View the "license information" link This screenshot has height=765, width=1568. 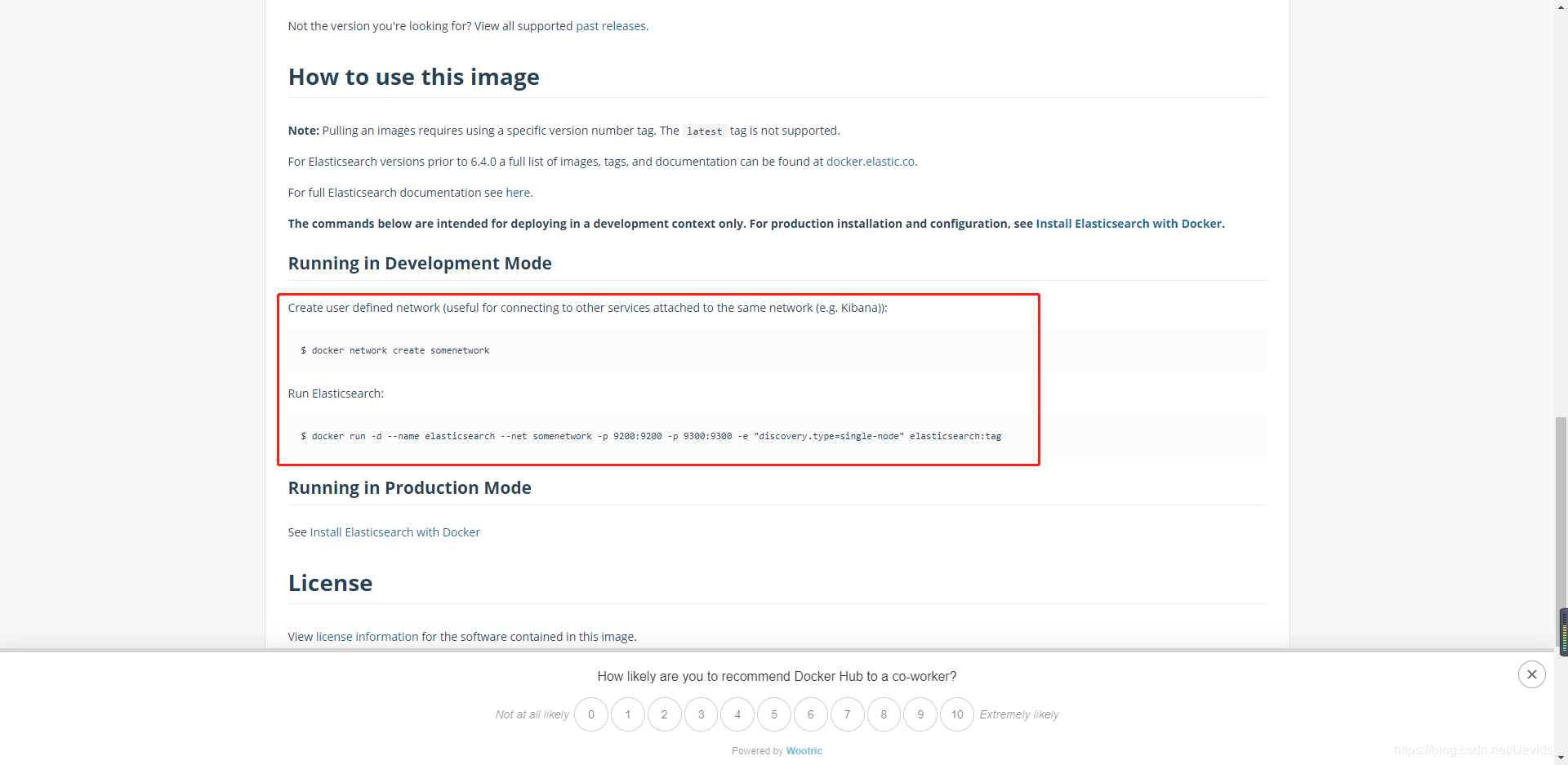coord(366,637)
